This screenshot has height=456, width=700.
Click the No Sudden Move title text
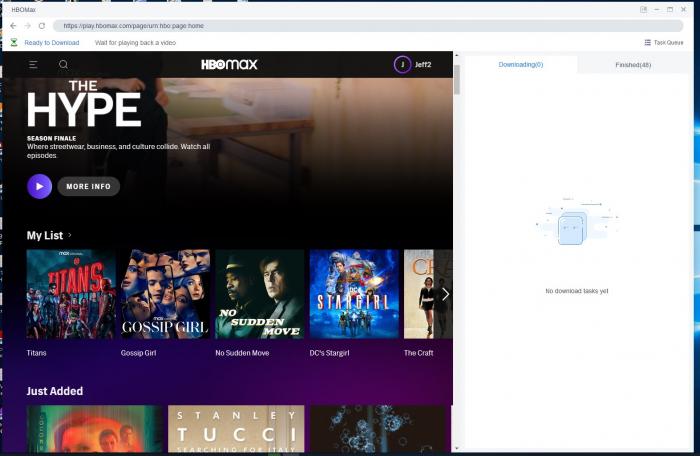click(242, 353)
